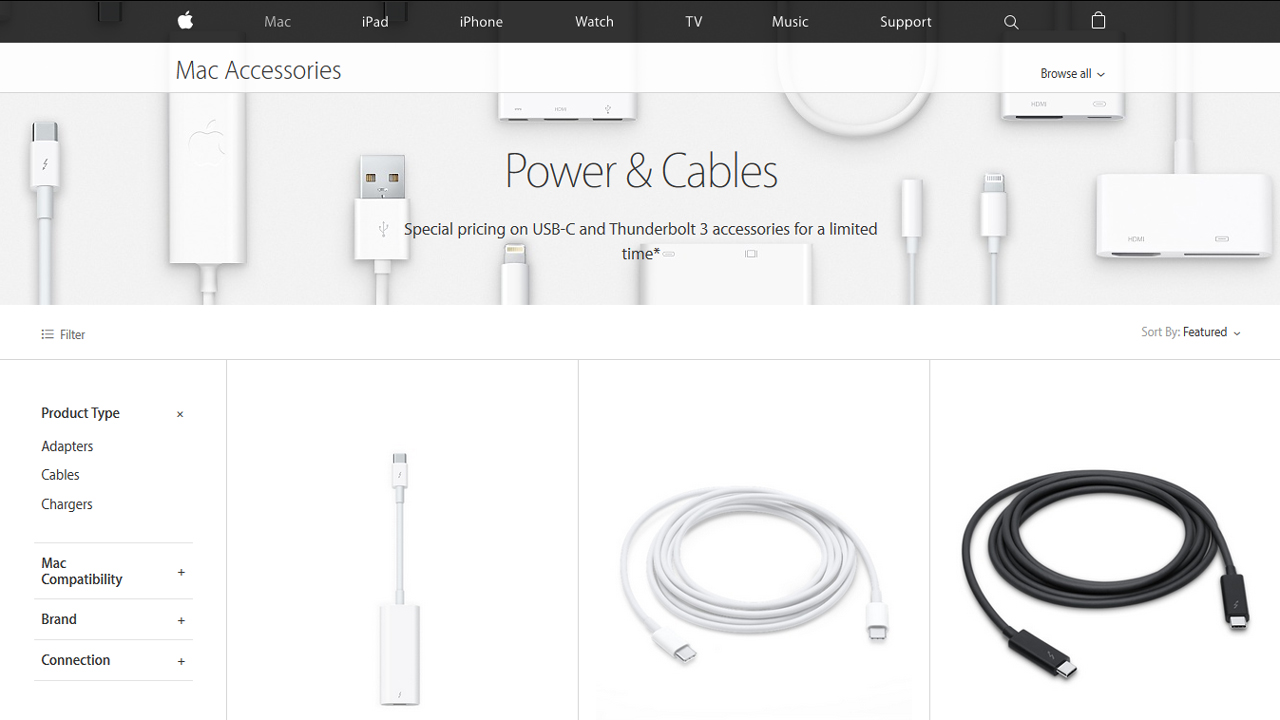1280x720 pixels.
Task: Filter by Cables product type
Action: point(60,475)
